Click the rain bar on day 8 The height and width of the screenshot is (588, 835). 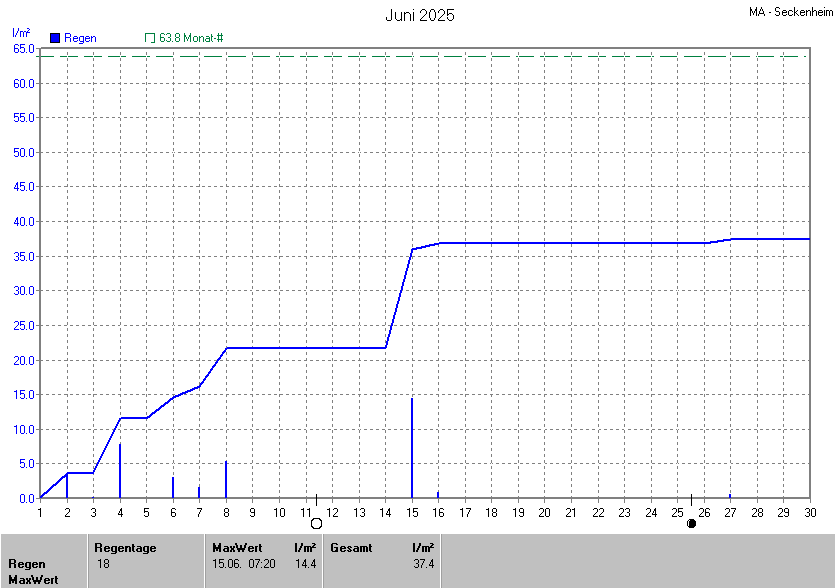226,479
